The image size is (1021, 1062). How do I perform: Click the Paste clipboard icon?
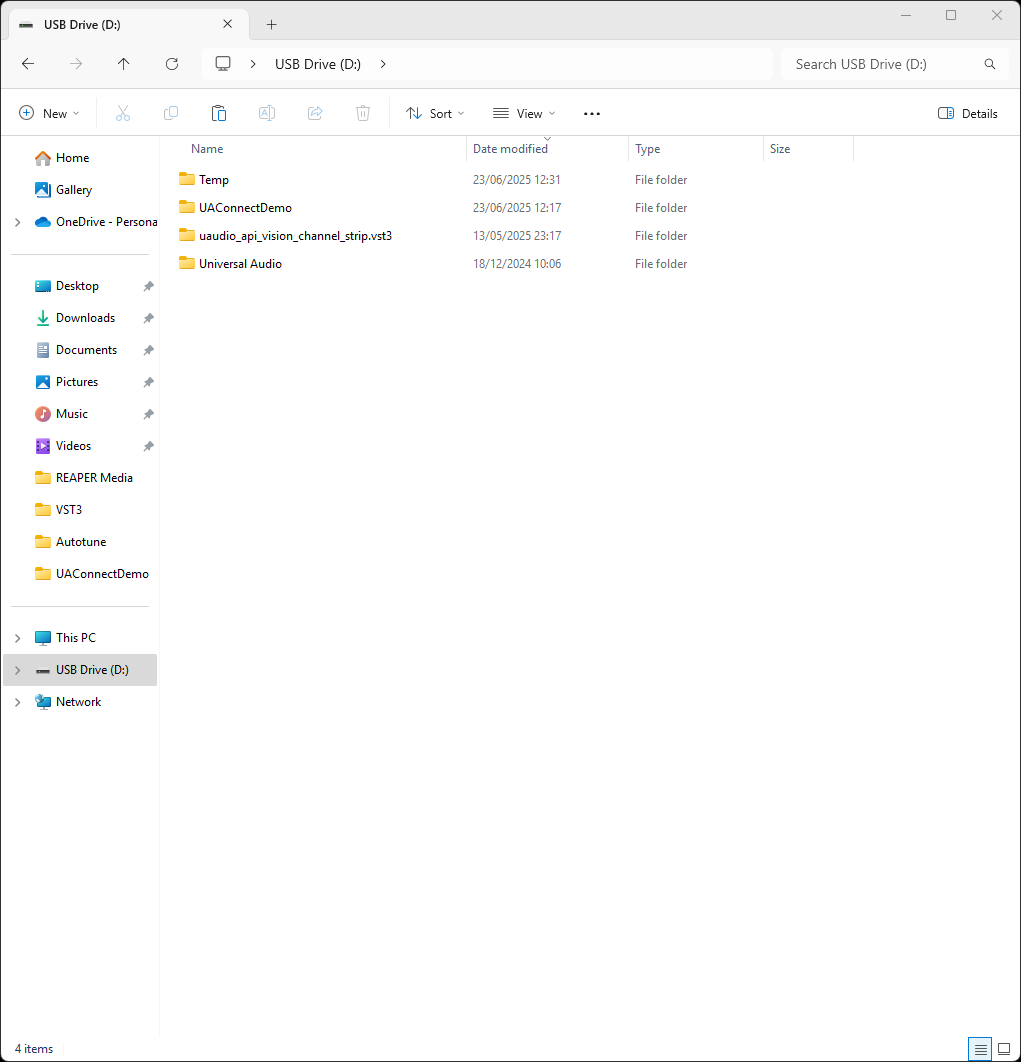coord(219,113)
